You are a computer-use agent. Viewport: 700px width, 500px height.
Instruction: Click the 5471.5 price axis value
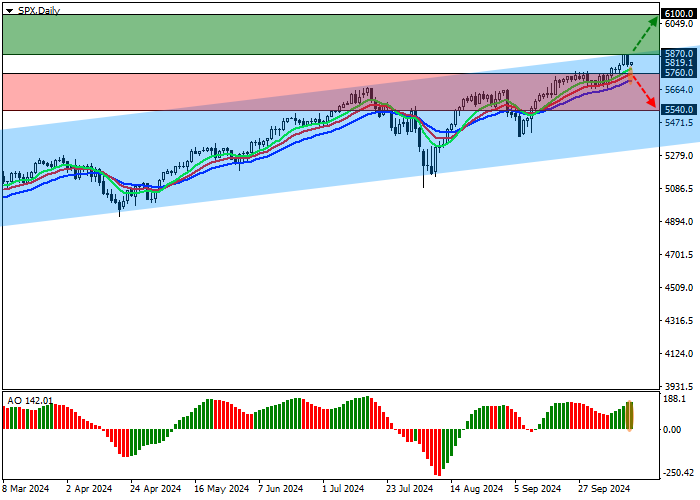(679, 122)
